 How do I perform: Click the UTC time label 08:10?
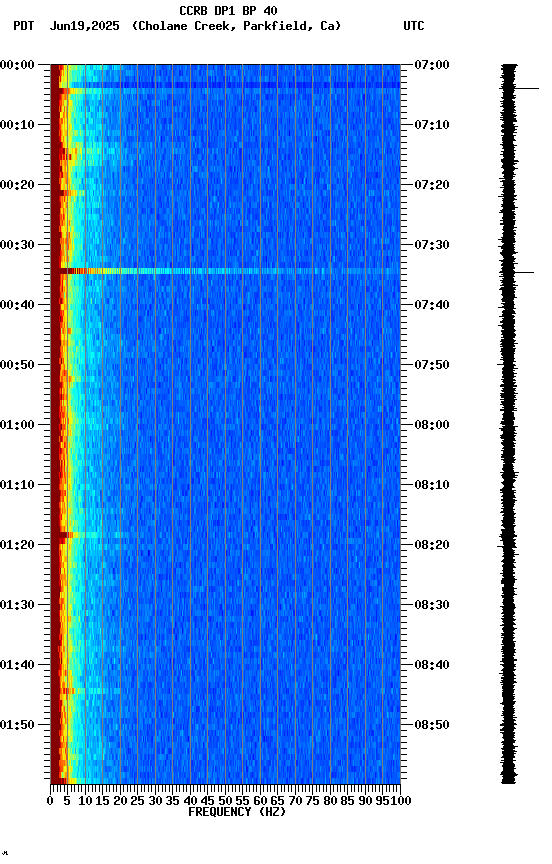432,485
